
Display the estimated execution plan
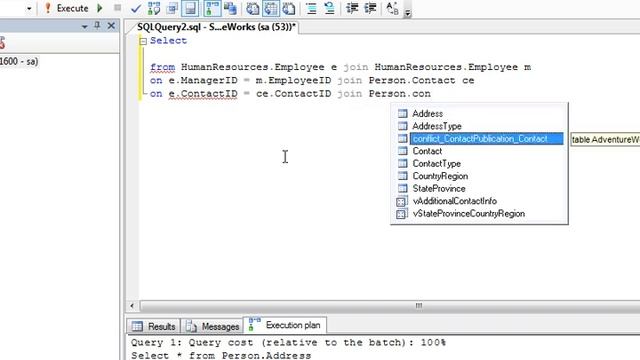(154, 8)
